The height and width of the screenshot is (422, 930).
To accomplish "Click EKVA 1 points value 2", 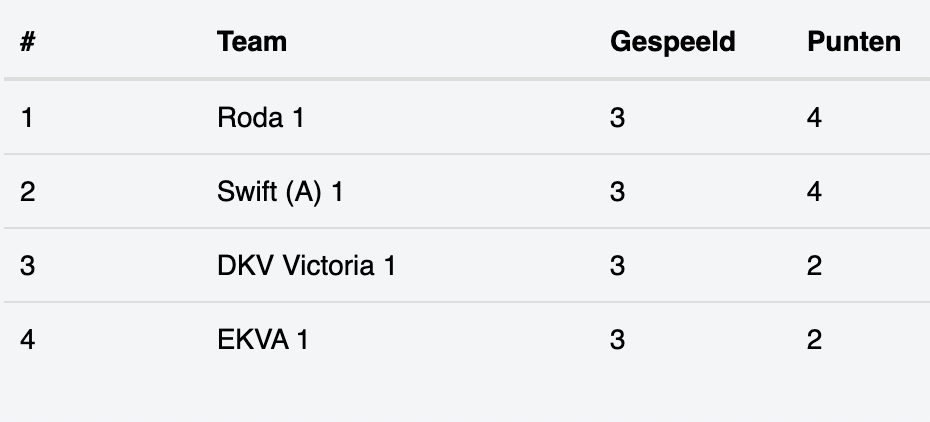I will pos(814,340).
